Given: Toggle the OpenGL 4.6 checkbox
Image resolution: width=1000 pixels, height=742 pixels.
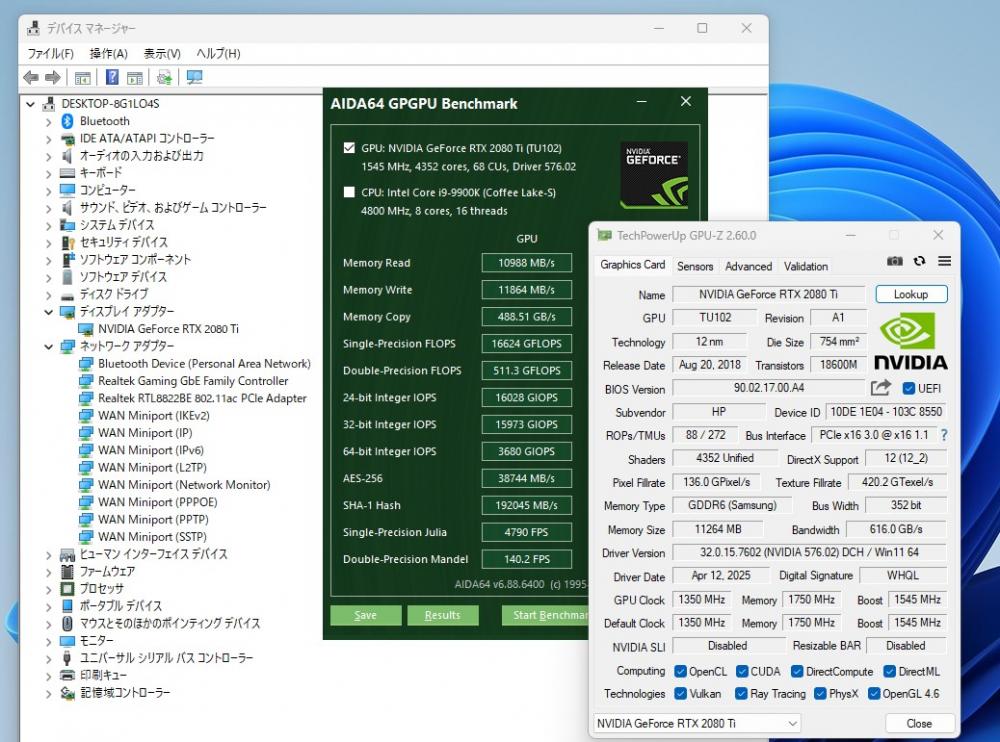Looking at the screenshot, I should [874, 694].
